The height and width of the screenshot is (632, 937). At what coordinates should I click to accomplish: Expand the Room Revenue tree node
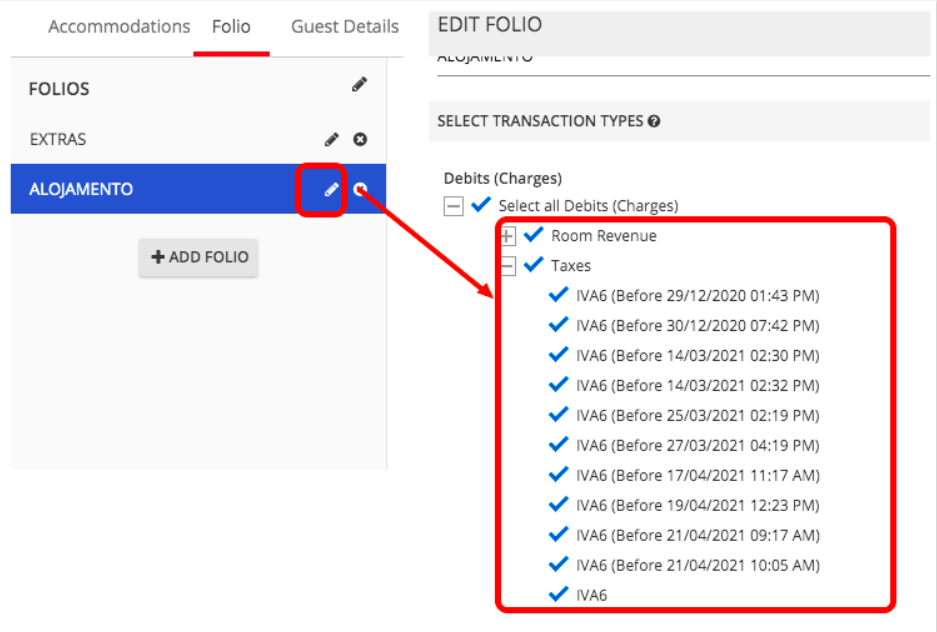point(507,236)
